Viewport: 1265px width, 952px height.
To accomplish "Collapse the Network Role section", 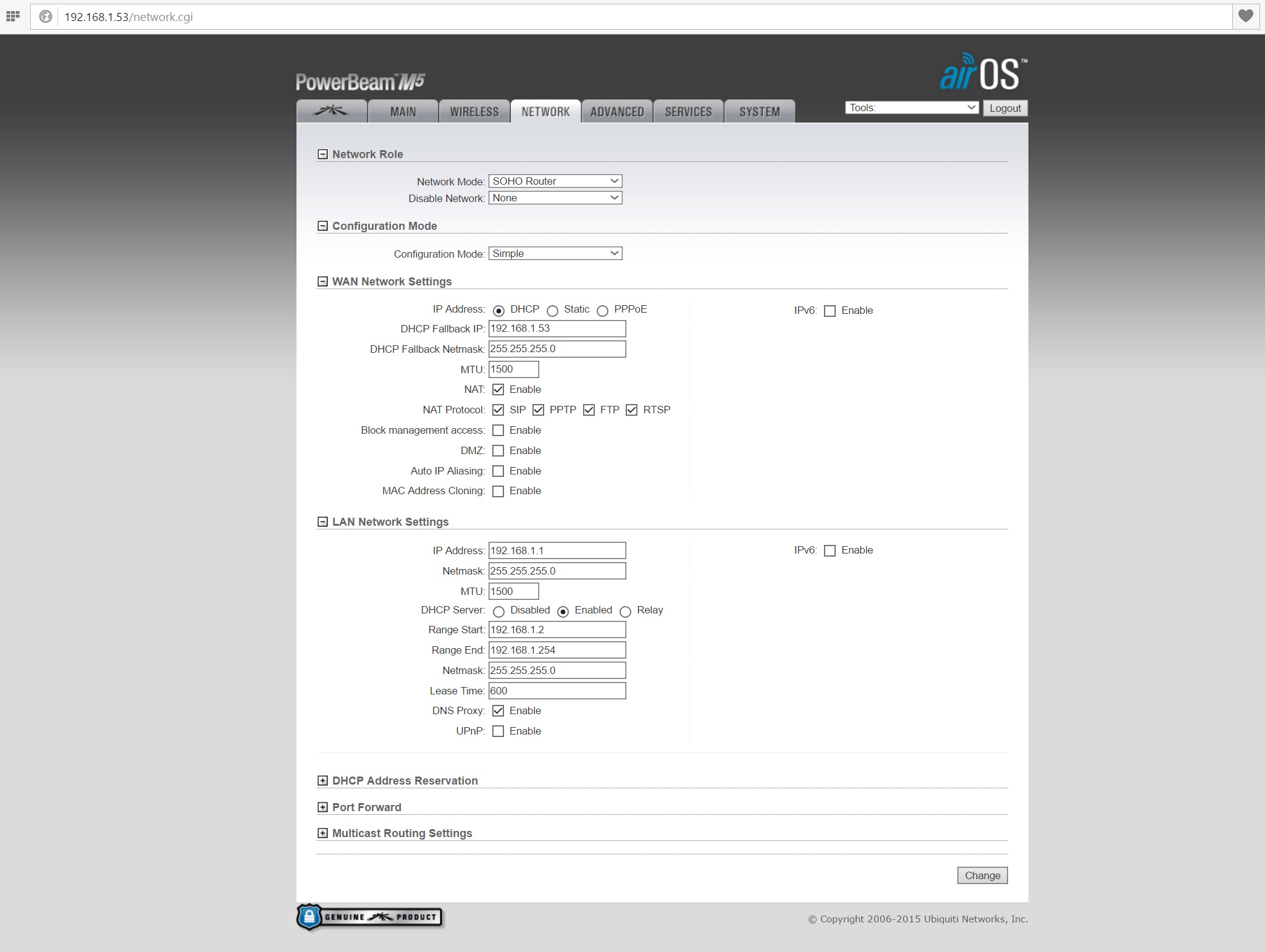I will [x=322, y=154].
